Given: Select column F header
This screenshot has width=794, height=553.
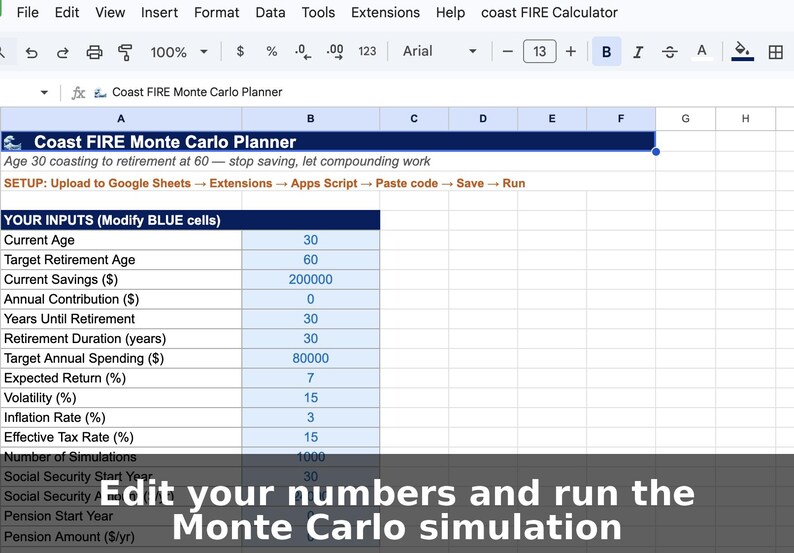Looking at the screenshot, I should coord(620,118).
